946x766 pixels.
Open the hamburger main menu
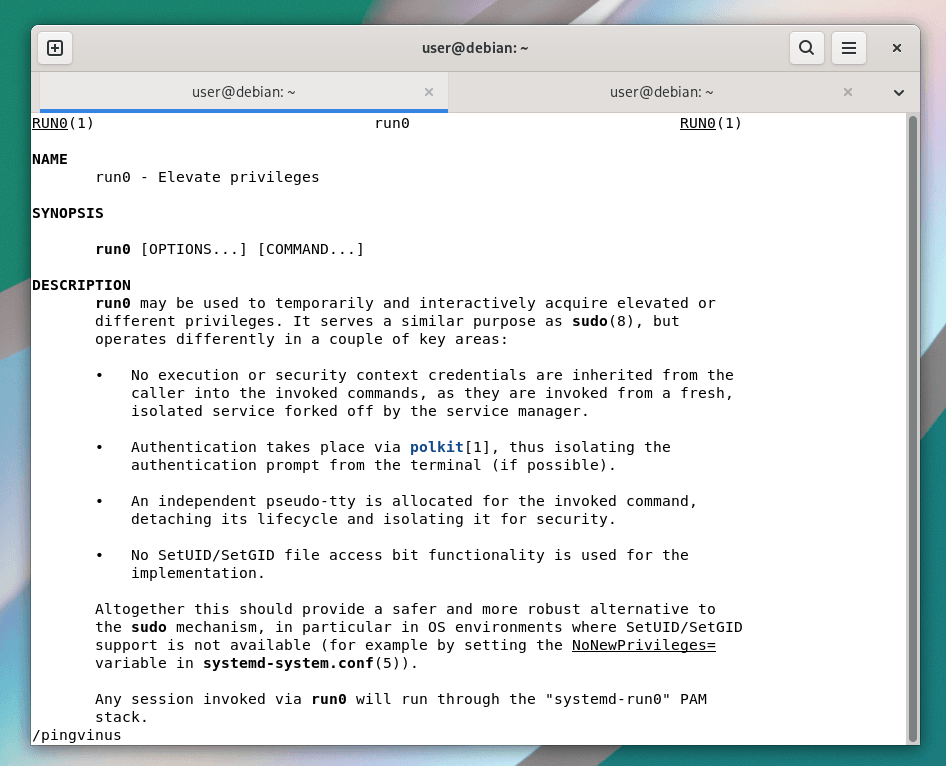848,48
